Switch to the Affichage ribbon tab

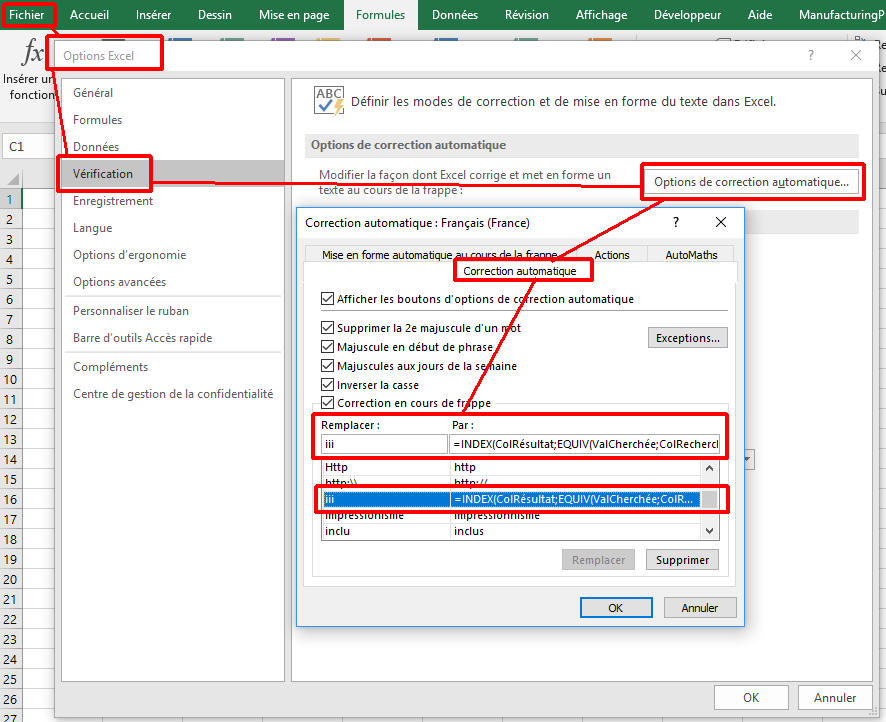pyautogui.click(x=601, y=15)
